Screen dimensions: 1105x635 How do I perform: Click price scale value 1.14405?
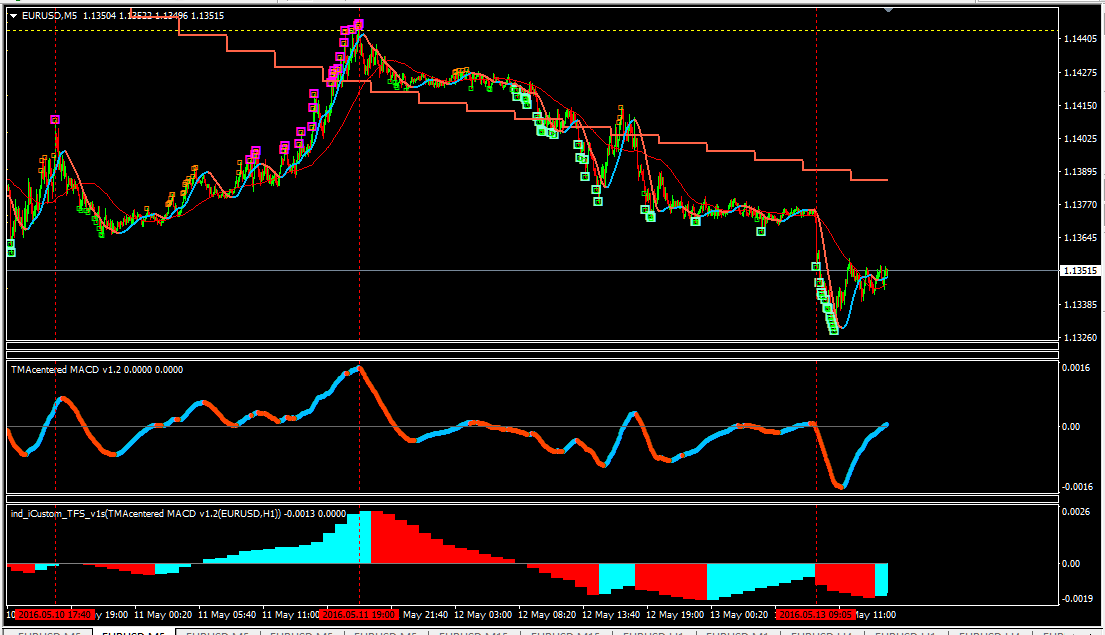1080,39
